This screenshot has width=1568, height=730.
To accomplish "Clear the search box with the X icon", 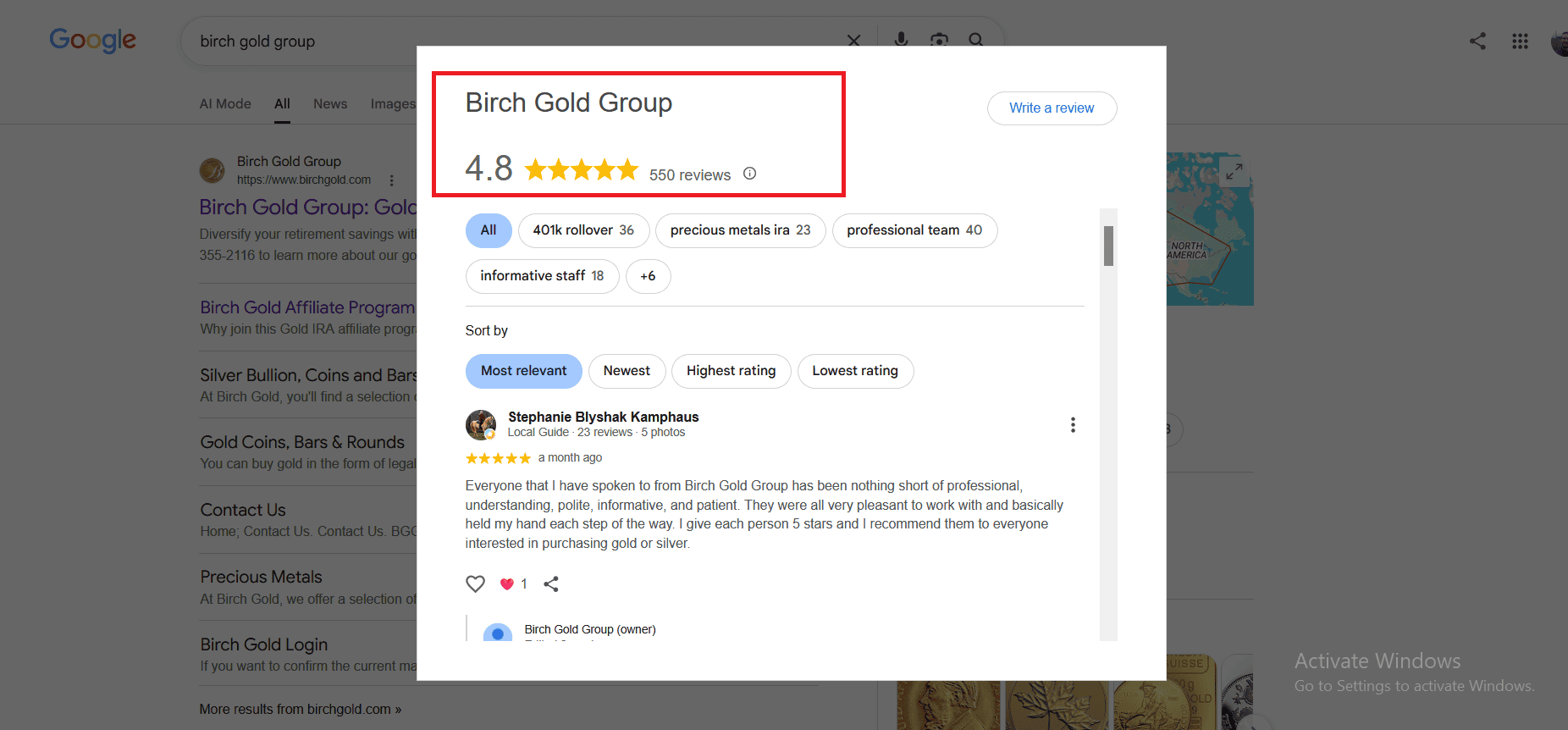I will tap(853, 41).
